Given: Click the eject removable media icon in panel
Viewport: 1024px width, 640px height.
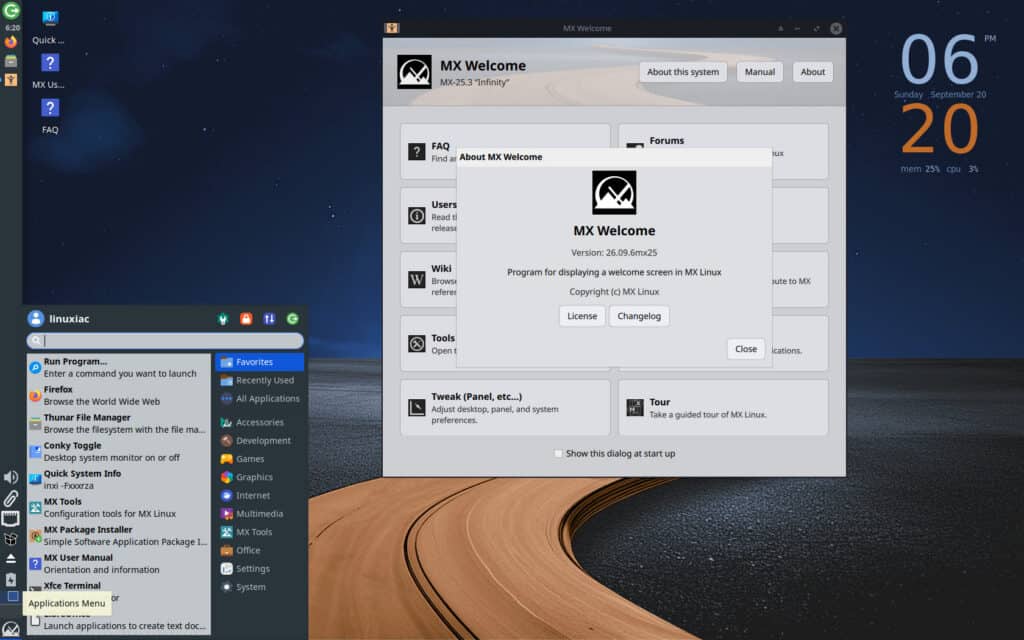Looking at the screenshot, I should pyautogui.click(x=10, y=559).
